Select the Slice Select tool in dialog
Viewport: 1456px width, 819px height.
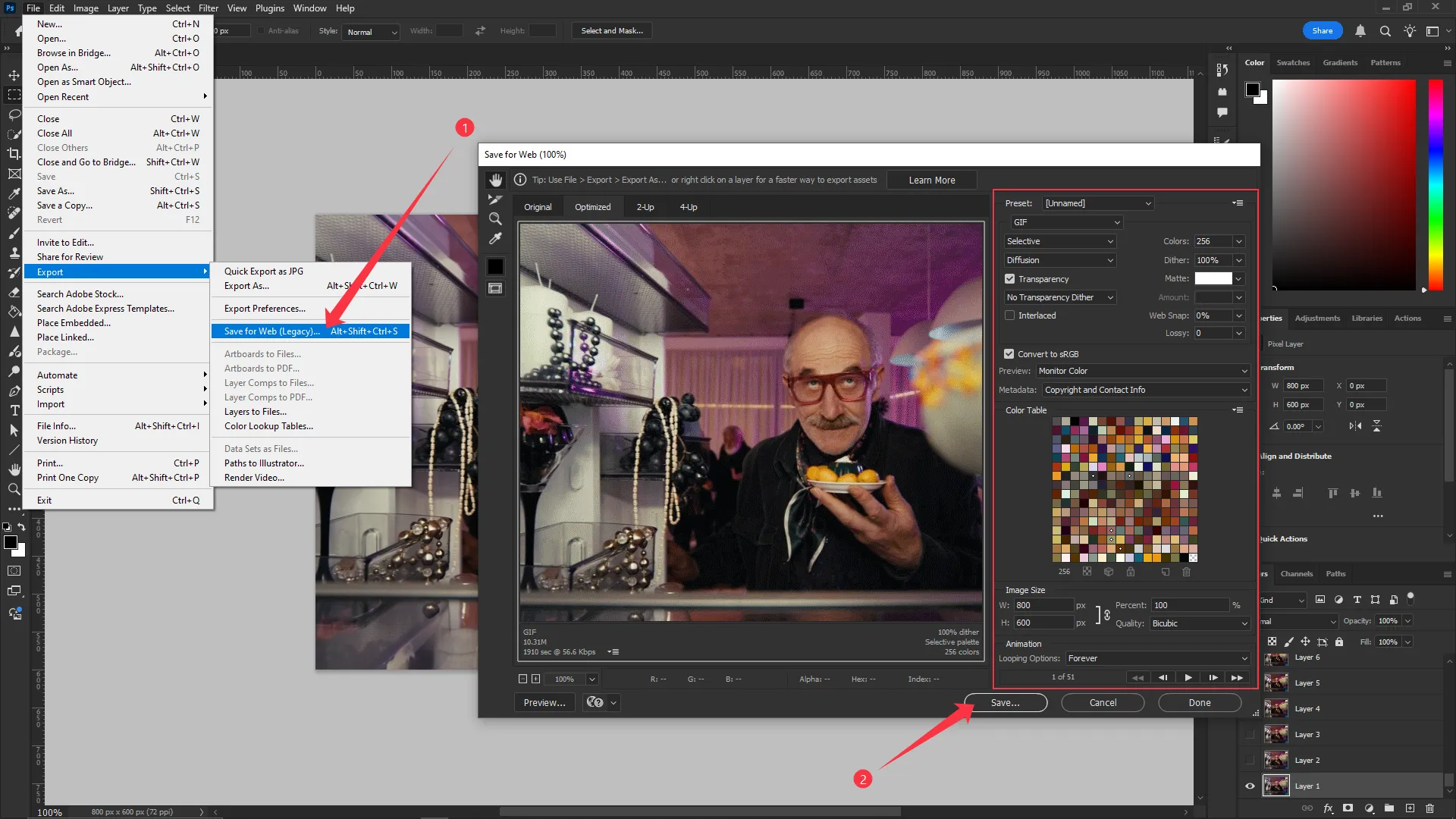(495, 199)
